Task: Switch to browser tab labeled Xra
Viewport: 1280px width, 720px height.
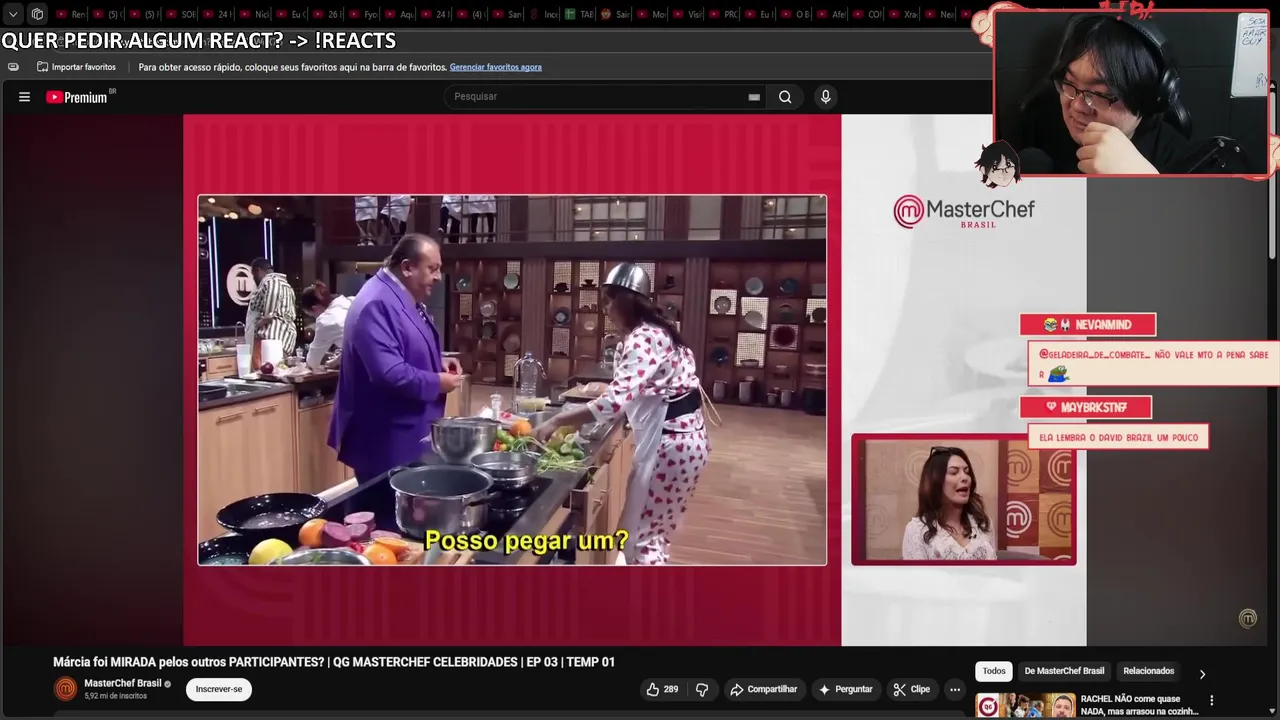Action: coord(906,15)
